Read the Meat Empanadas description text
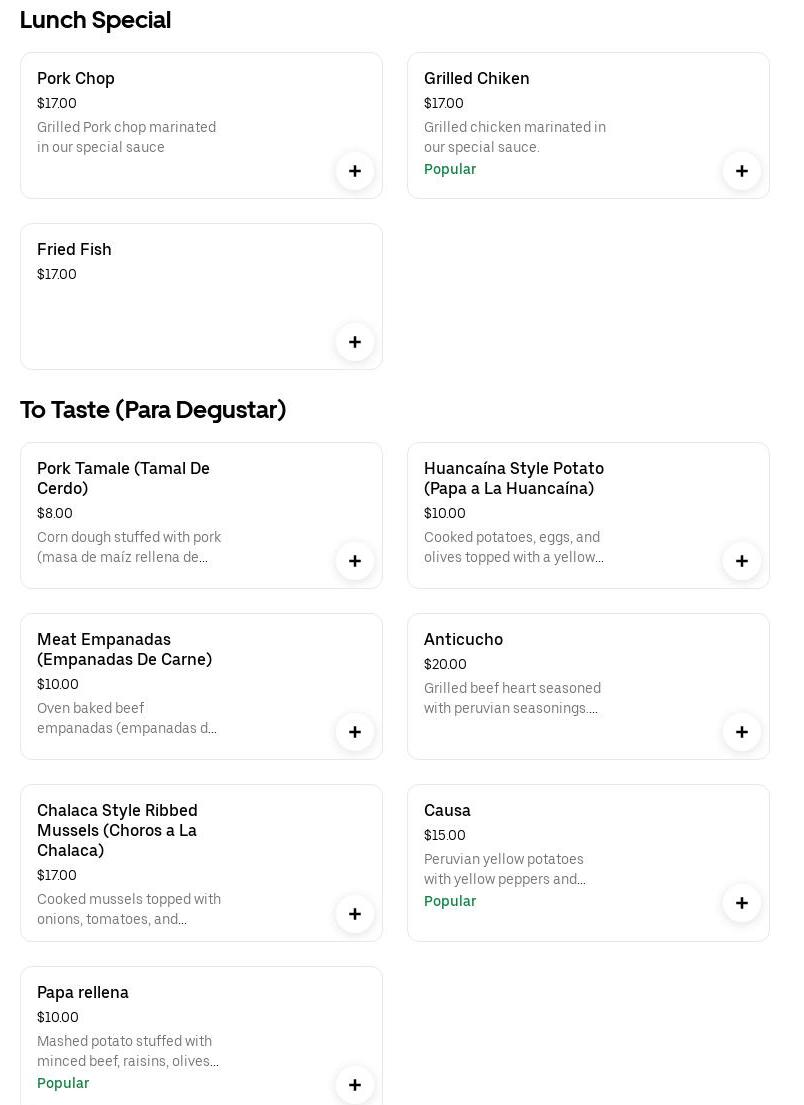This screenshot has height=1105, width=804. click(x=127, y=718)
